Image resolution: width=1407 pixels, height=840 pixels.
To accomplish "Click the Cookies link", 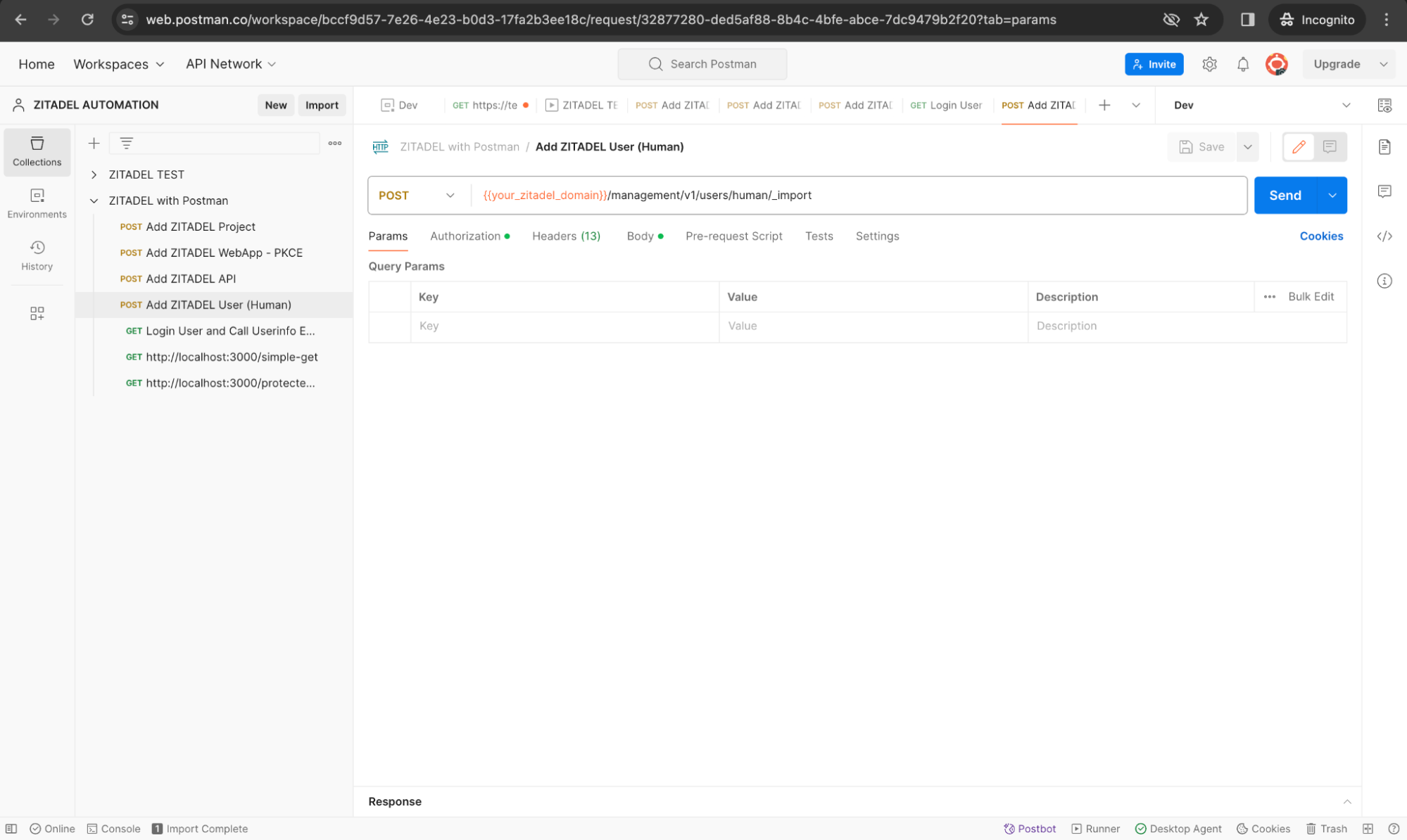I will (1321, 236).
